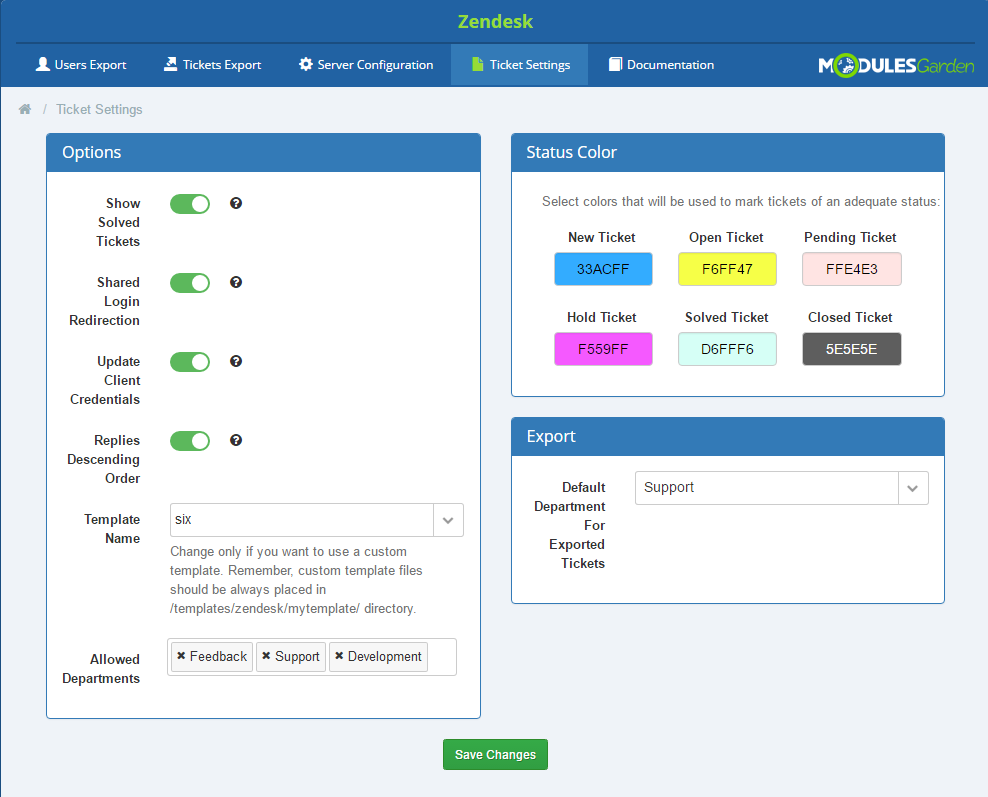Toggle Replies Descending Order switch
Viewport: 988px width, 797px height.
click(x=190, y=441)
